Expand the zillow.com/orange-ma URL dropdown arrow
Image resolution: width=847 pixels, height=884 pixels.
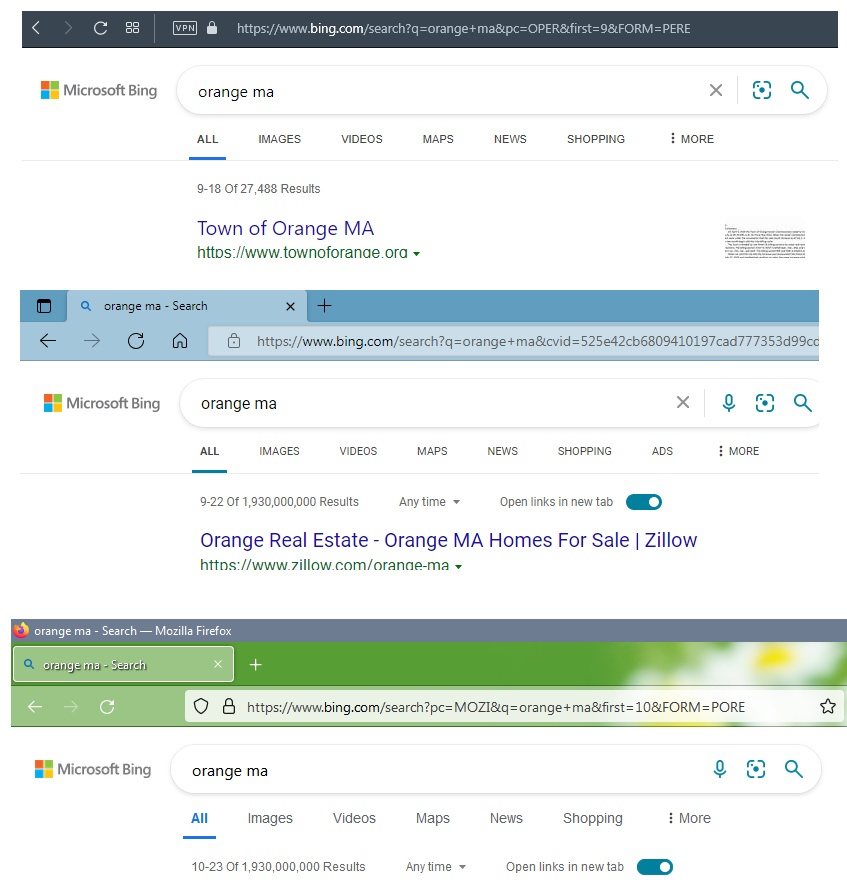tap(458, 567)
